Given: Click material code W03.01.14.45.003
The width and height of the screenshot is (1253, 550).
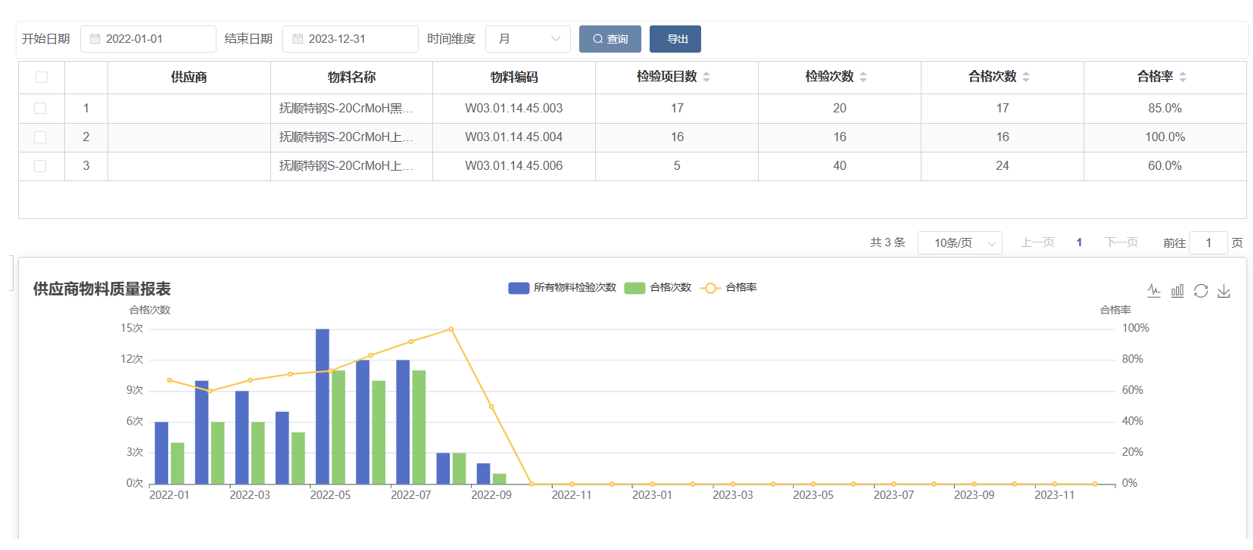Looking at the screenshot, I should tap(514, 108).
